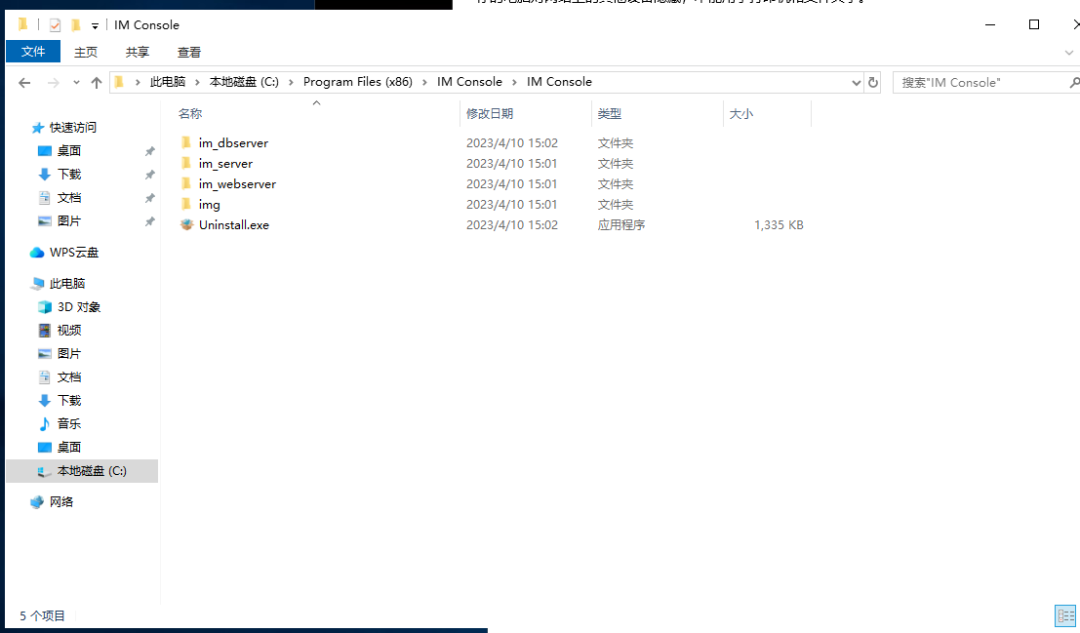Open the 查看 ribbon tab
Image resolution: width=1080 pixels, height=633 pixels.
coord(189,52)
